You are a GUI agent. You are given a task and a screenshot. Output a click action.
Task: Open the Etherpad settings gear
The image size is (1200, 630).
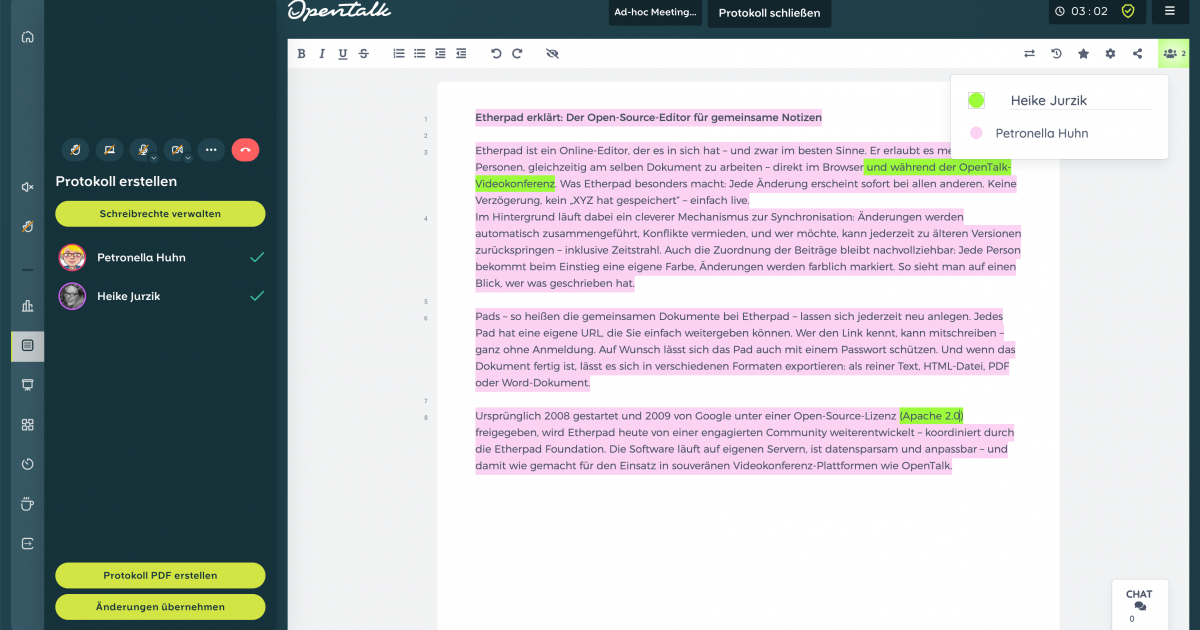1110,53
